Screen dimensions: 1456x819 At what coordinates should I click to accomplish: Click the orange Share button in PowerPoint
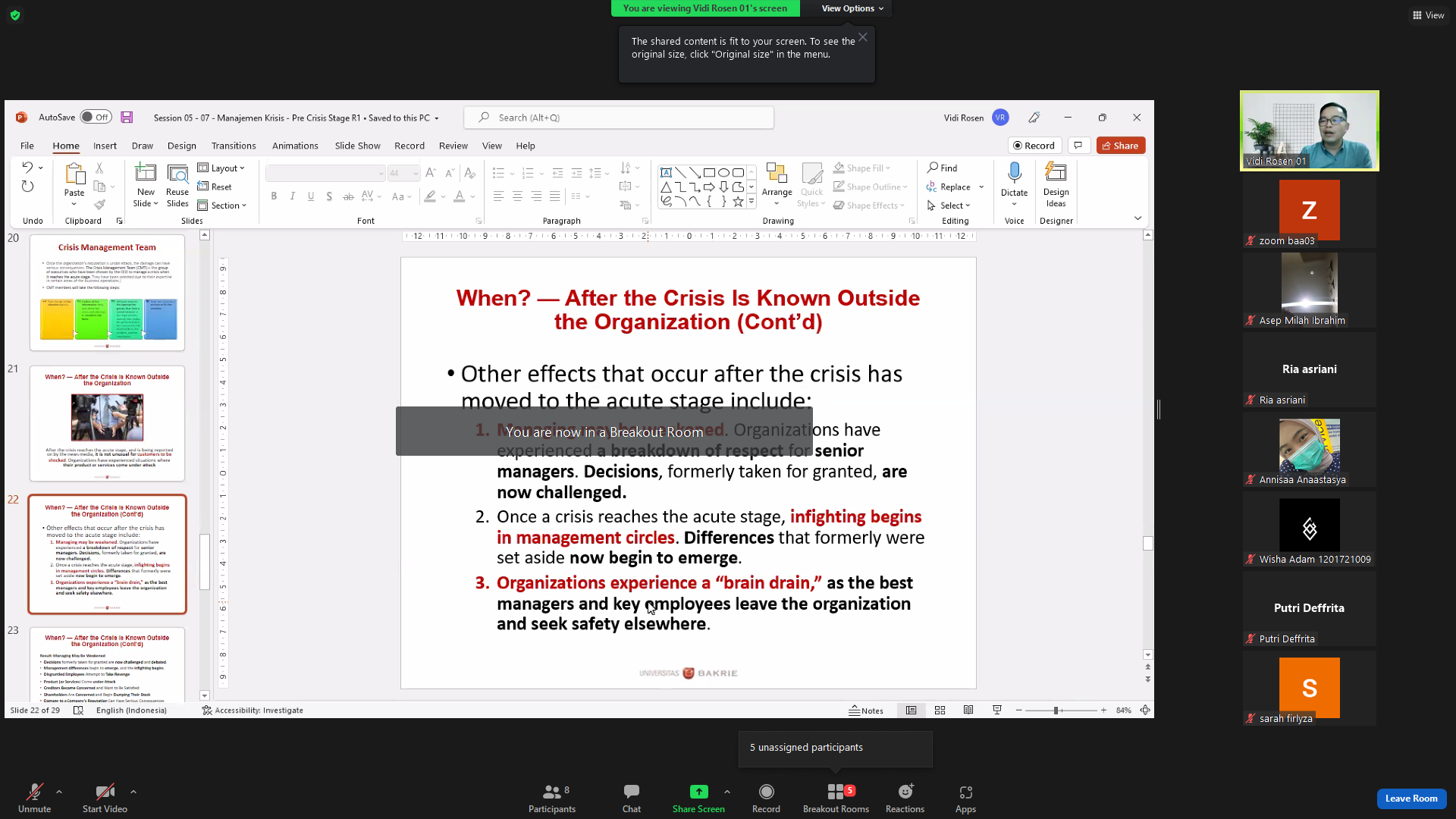tap(1120, 146)
